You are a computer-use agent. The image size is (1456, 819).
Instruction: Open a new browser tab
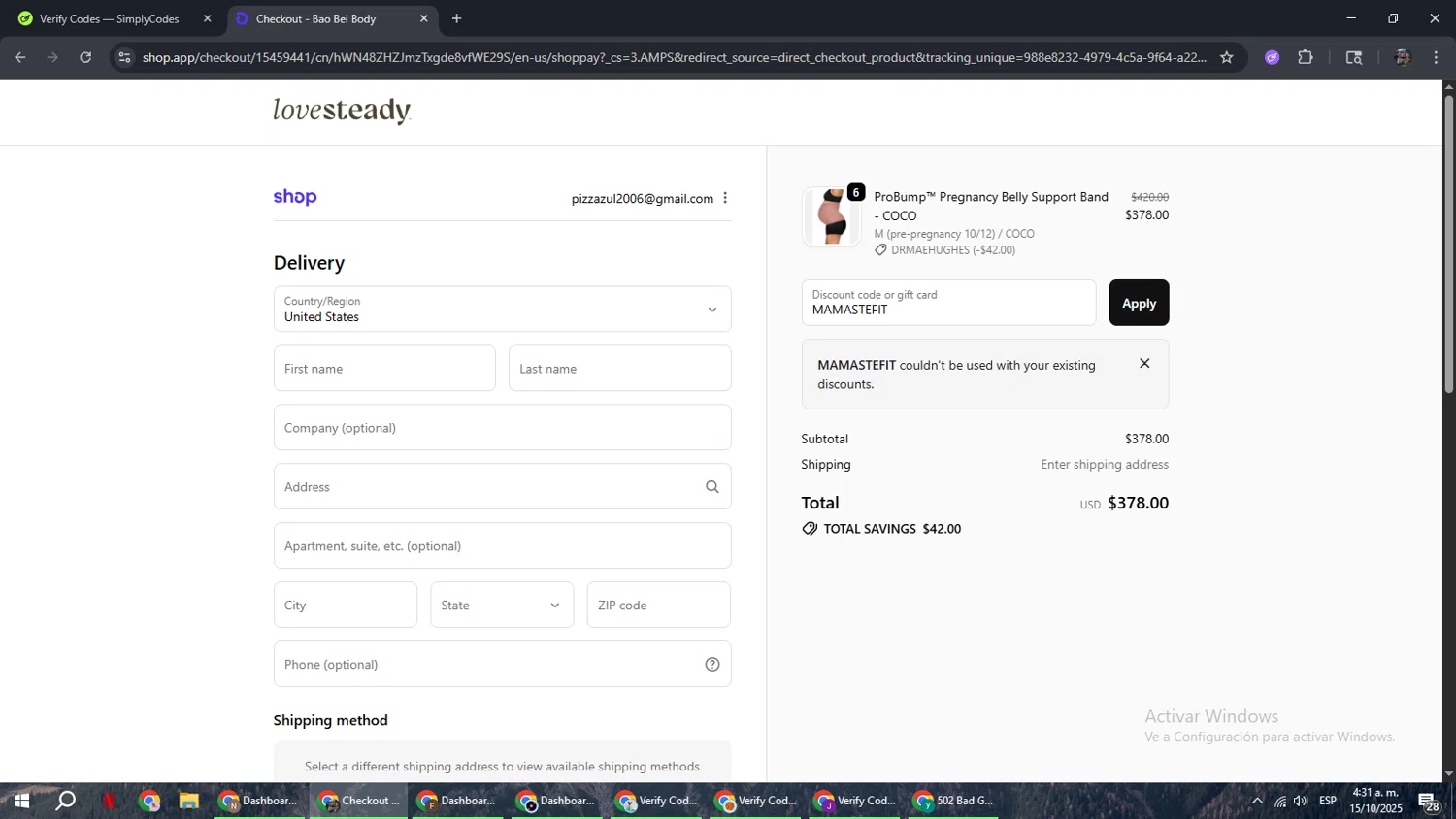[456, 18]
